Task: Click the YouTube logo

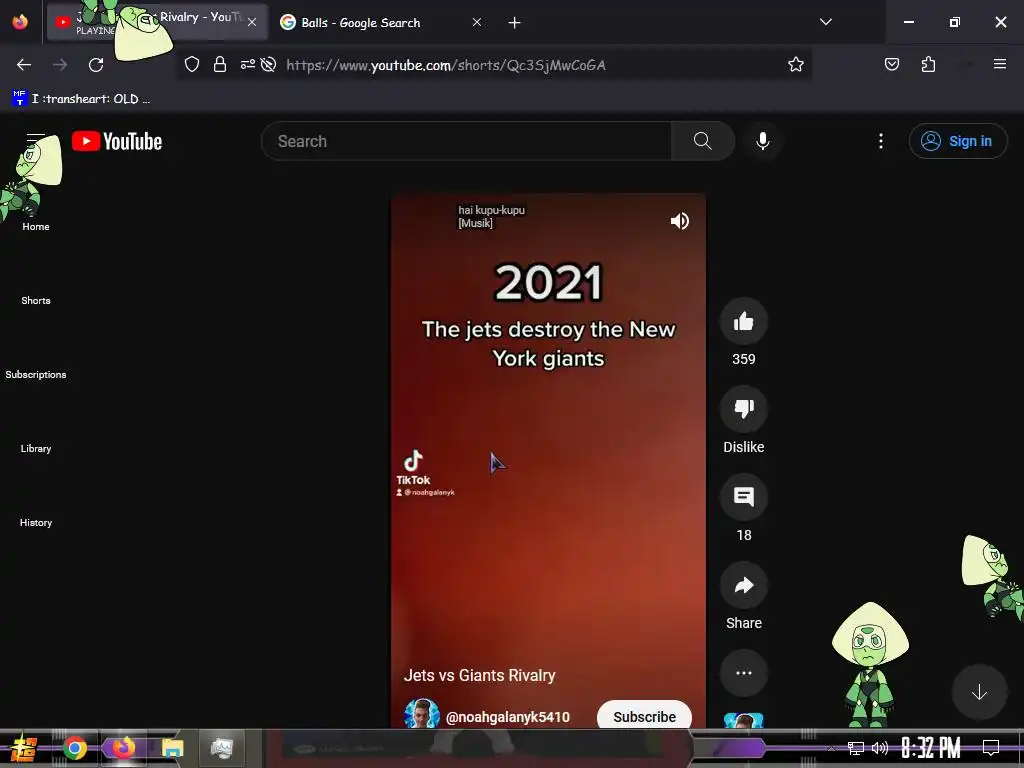Action: click(117, 141)
